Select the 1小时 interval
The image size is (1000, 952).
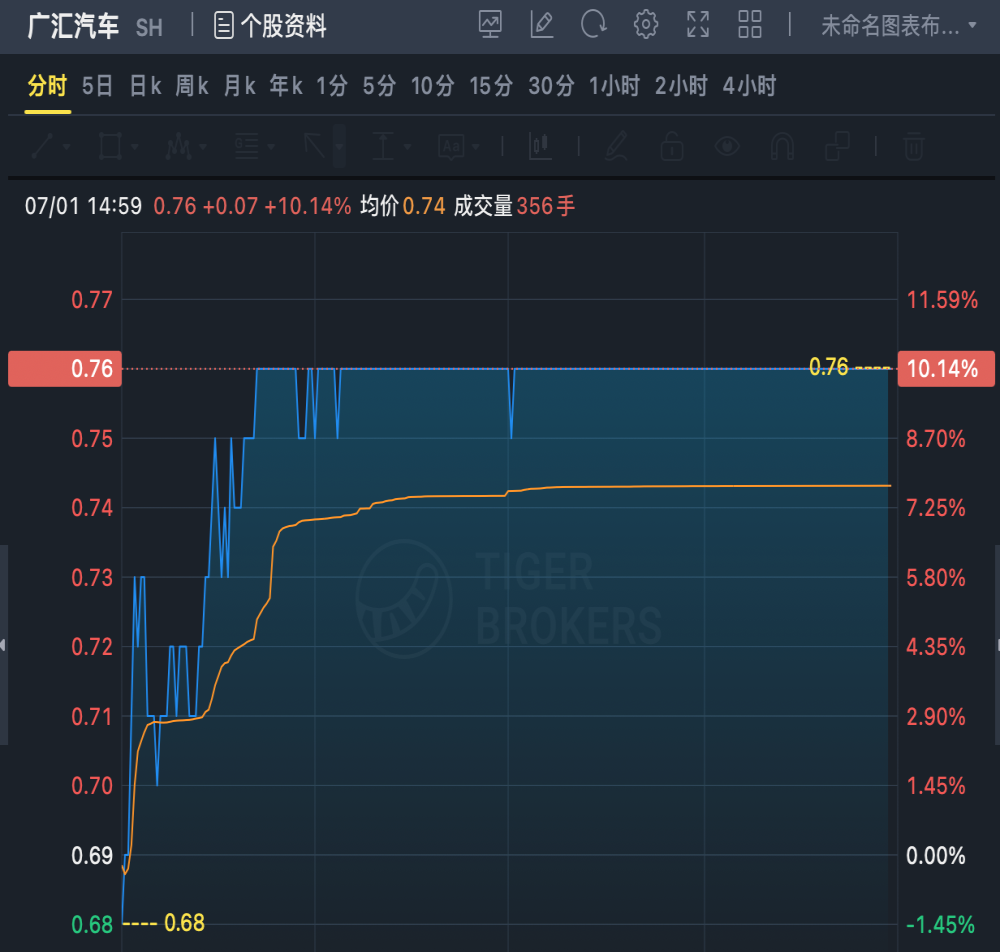[x=614, y=85]
